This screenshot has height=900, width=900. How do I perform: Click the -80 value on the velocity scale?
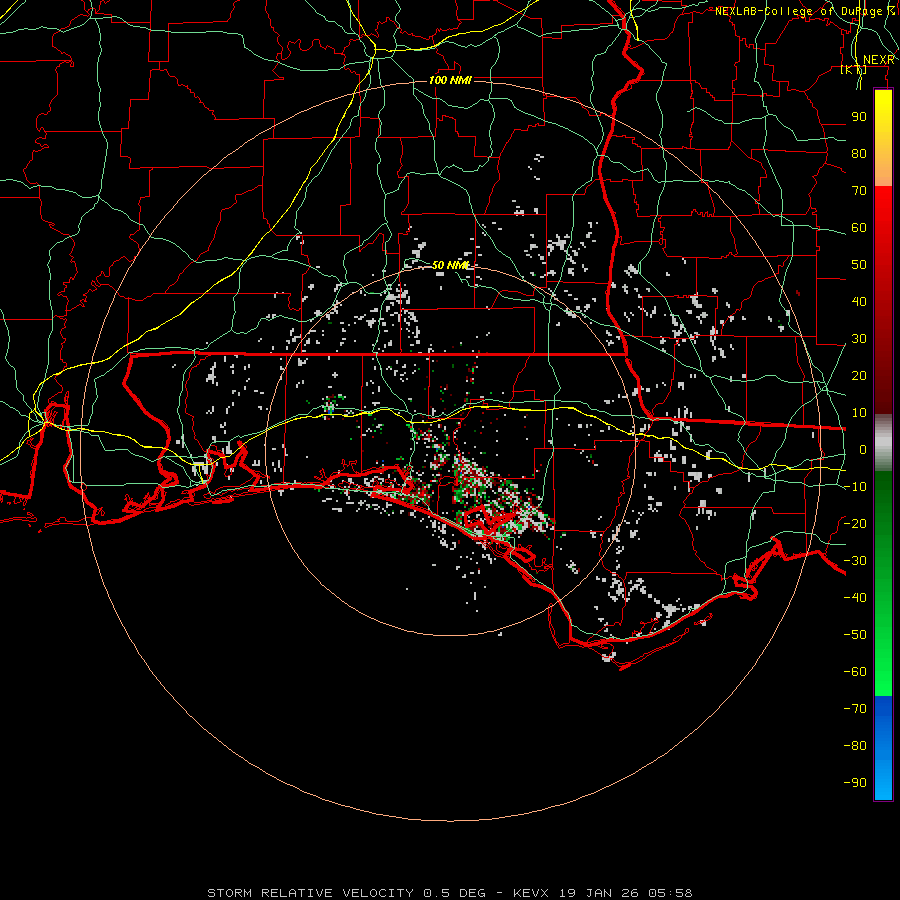855,746
